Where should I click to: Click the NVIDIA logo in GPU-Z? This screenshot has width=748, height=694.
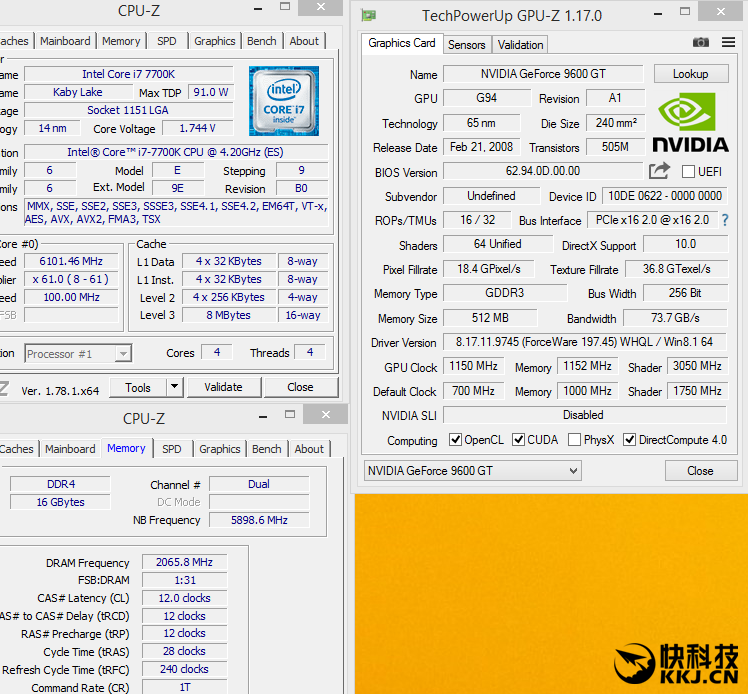pyautogui.click(x=690, y=122)
